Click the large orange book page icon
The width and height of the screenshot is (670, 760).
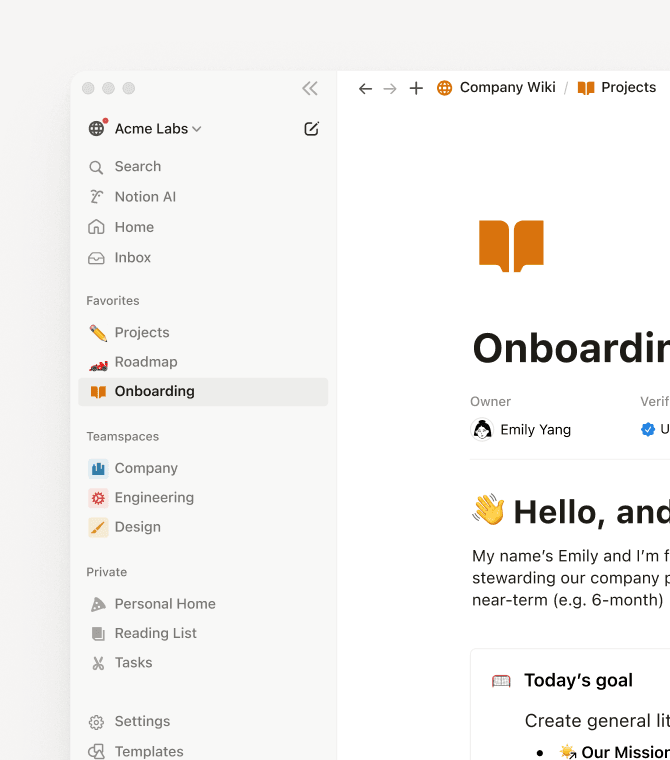[x=511, y=246]
